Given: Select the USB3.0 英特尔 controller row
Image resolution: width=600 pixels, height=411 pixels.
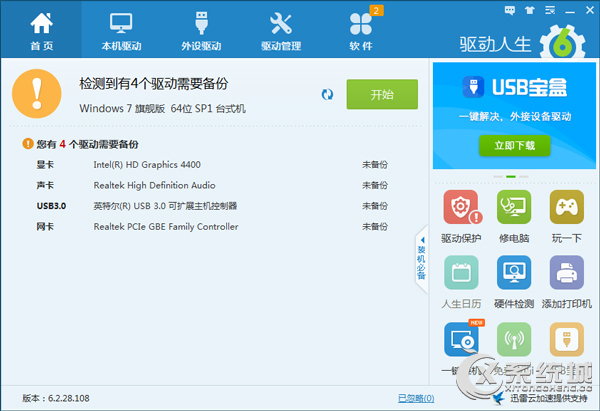Looking at the screenshot, I should (x=212, y=206).
